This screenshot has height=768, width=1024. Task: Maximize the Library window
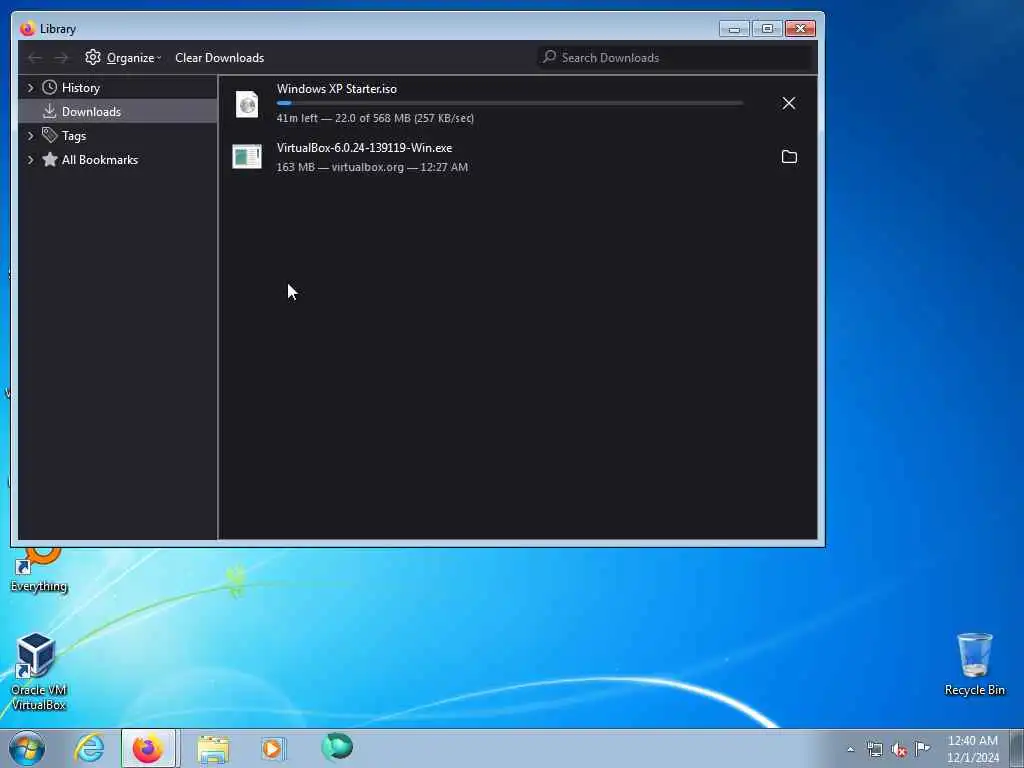point(767,29)
